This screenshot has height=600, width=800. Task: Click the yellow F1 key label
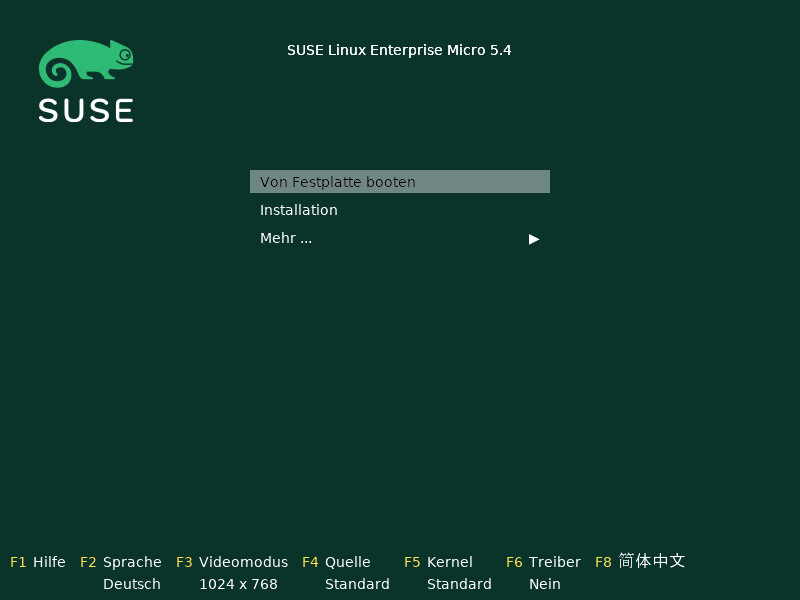tap(18, 562)
